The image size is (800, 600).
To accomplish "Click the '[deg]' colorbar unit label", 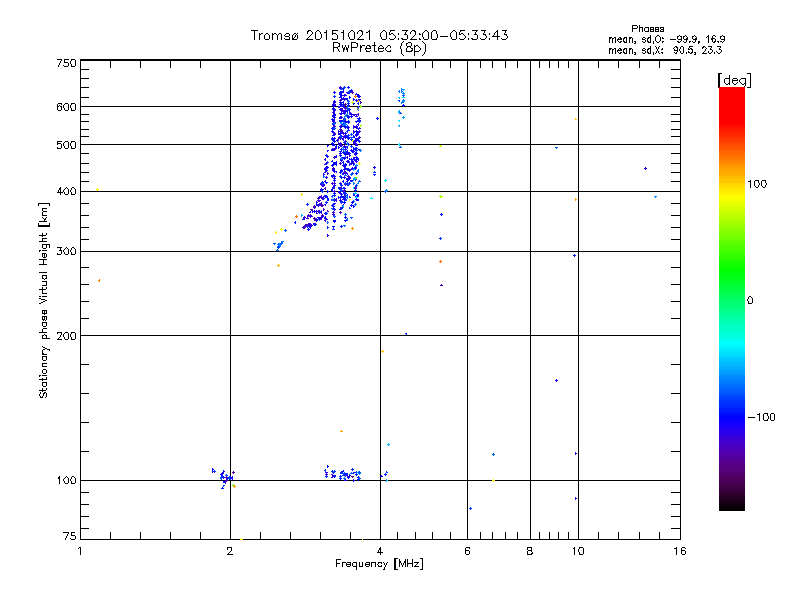I will point(734,80).
